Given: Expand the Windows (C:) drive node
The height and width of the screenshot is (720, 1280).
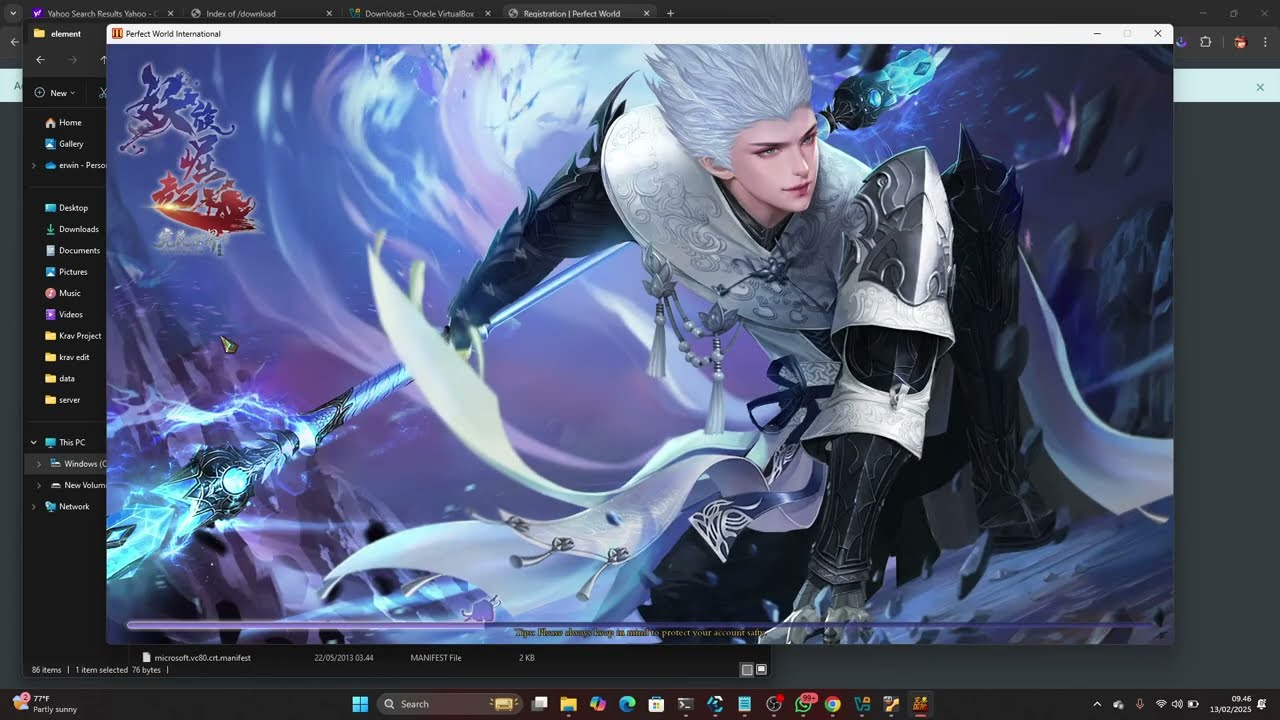Looking at the screenshot, I should coord(39,464).
